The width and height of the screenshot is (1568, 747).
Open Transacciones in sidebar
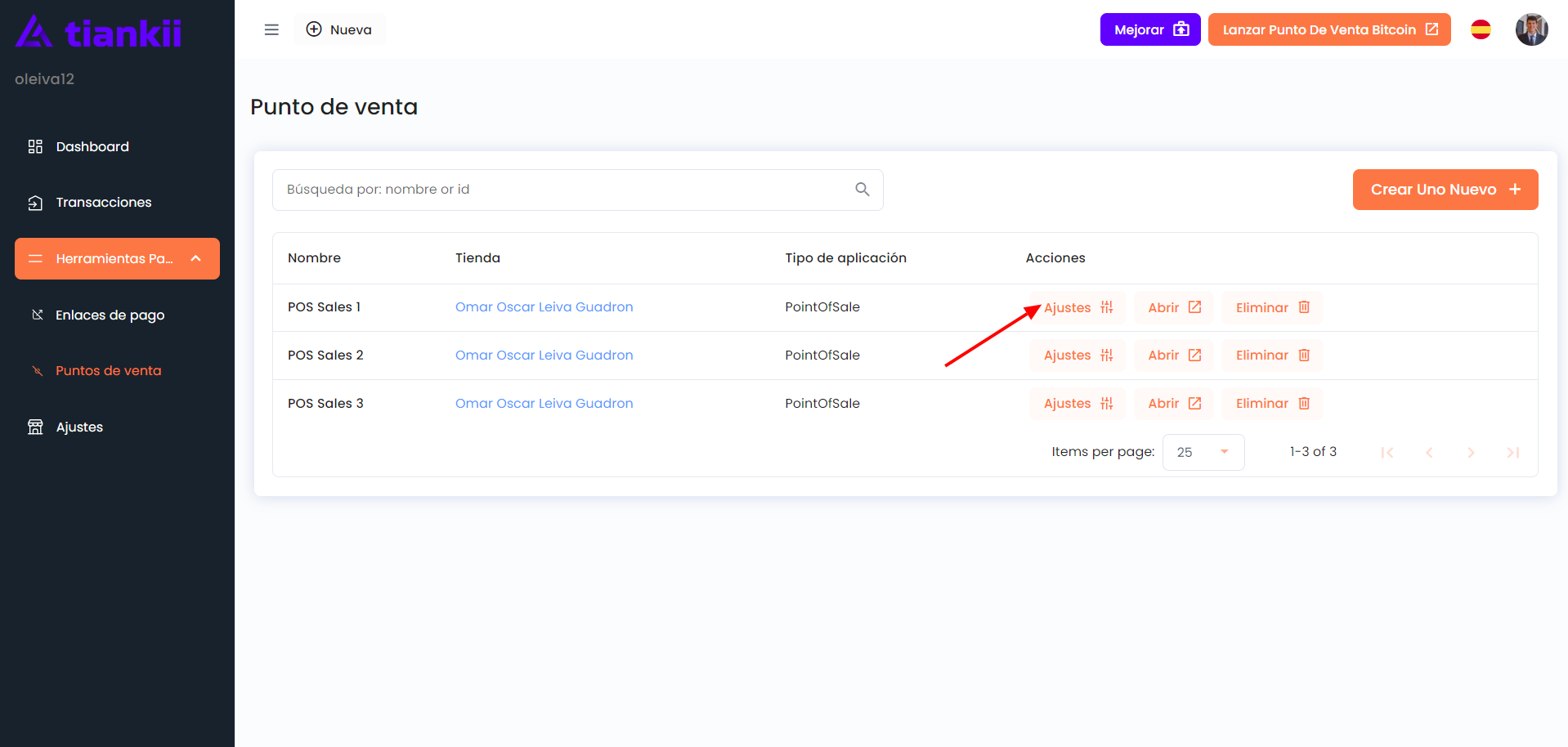click(x=117, y=202)
